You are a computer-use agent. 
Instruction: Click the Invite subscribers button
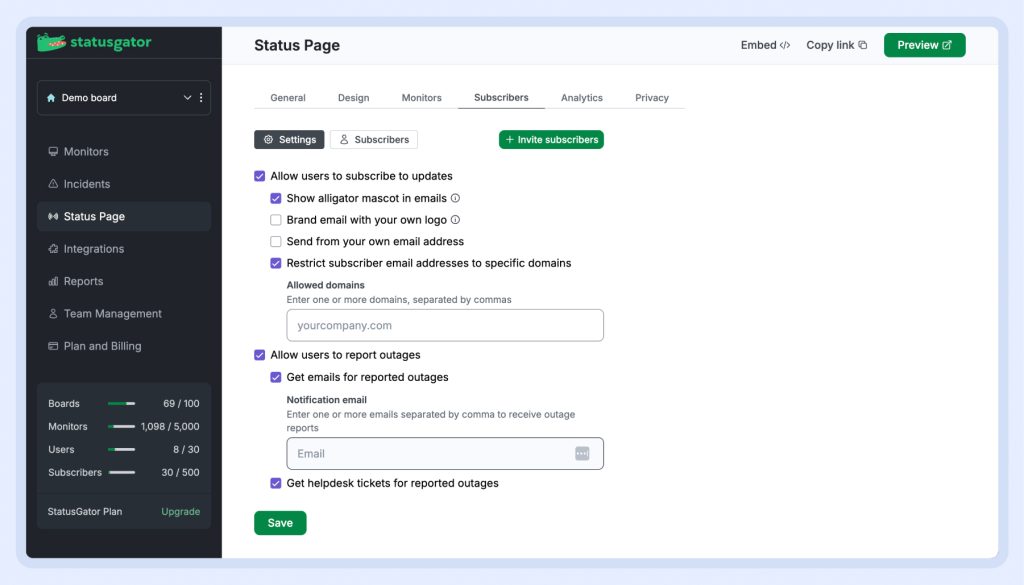551,140
